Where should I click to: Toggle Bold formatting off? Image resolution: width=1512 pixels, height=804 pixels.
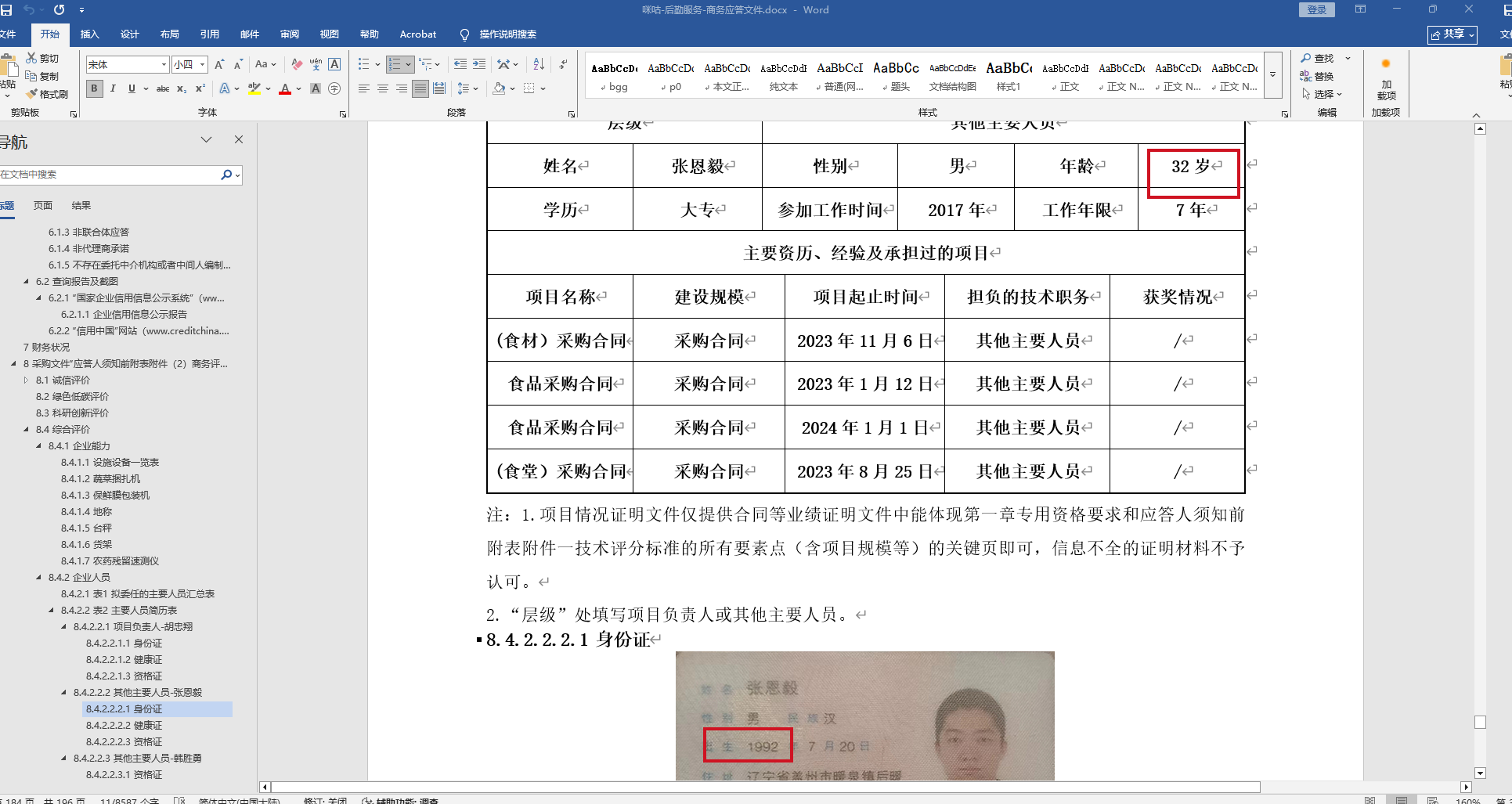(x=94, y=89)
